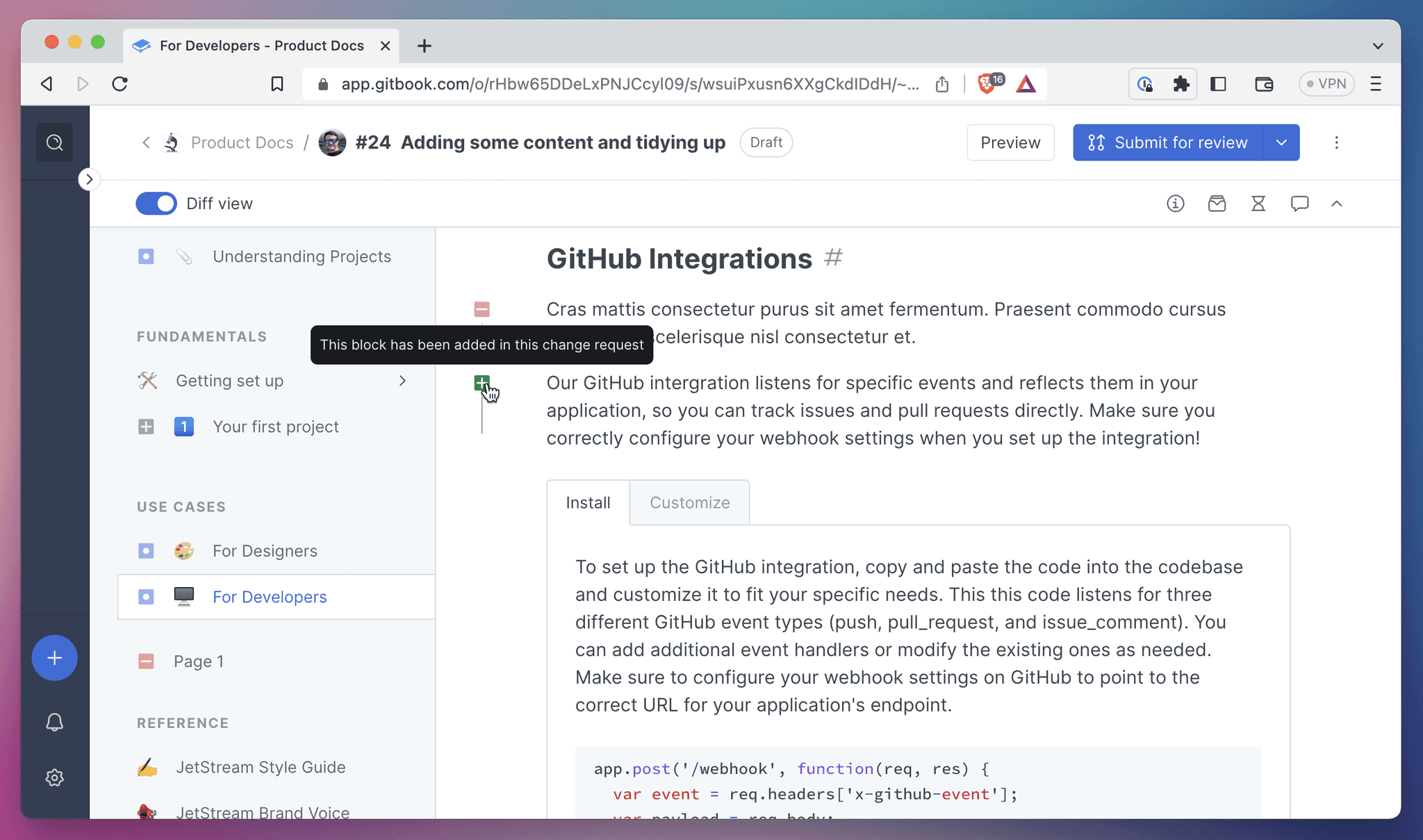The height and width of the screenshot is (840, 1423).
Task: Expand the Getting set up section chevron
Action: tap(402, 381)
